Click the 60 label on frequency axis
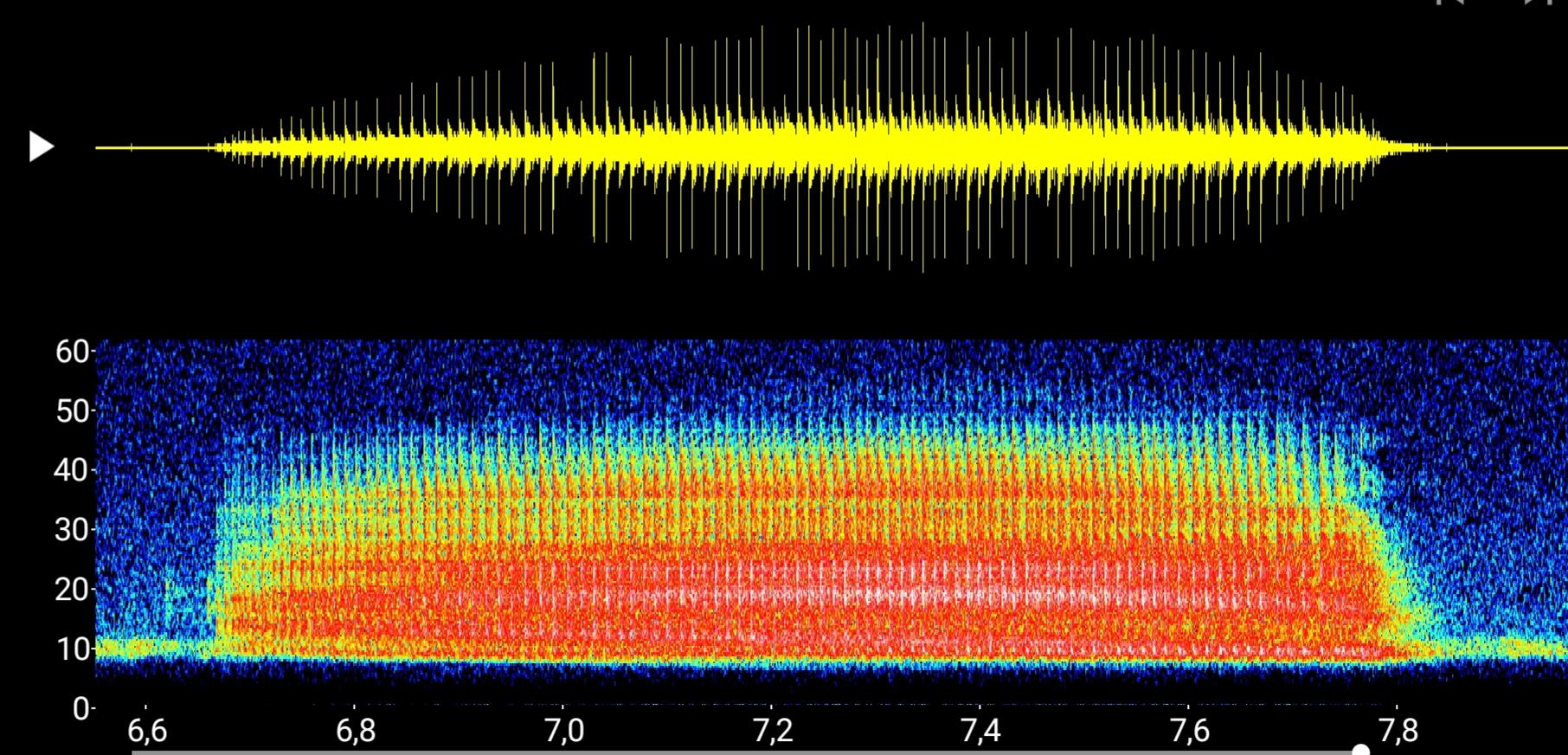Image resolution: width=1568 pixels, height=755 pixels. coord(73,352)
